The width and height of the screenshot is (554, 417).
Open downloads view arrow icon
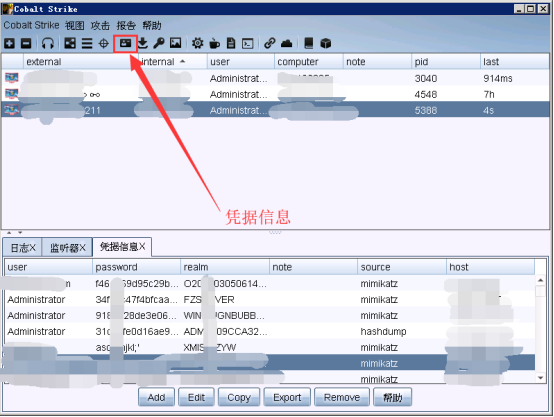coord(143,43)
